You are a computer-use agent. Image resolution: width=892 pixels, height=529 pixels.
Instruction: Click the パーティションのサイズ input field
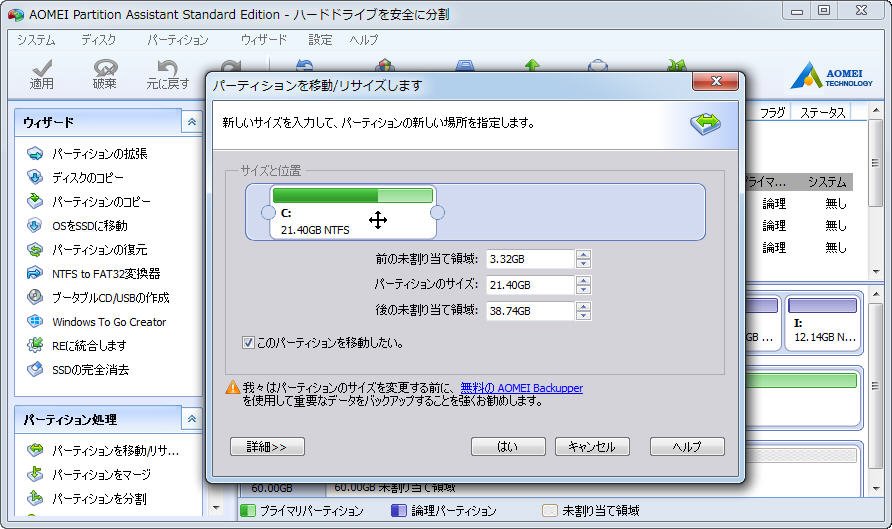(x=530, y=285)
